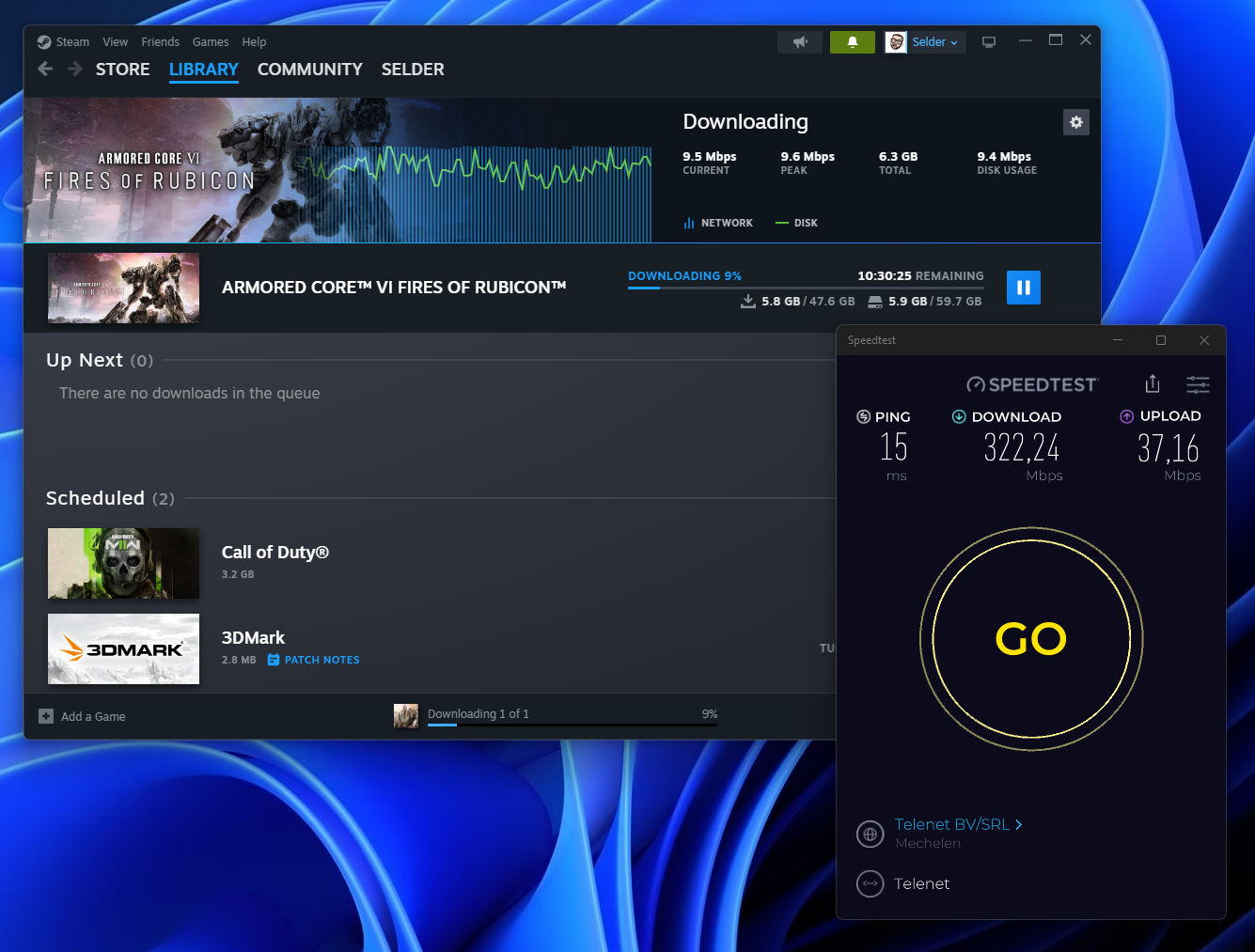
Task: Click the Add a Game plus icon
Action: (x=46, y=716)
